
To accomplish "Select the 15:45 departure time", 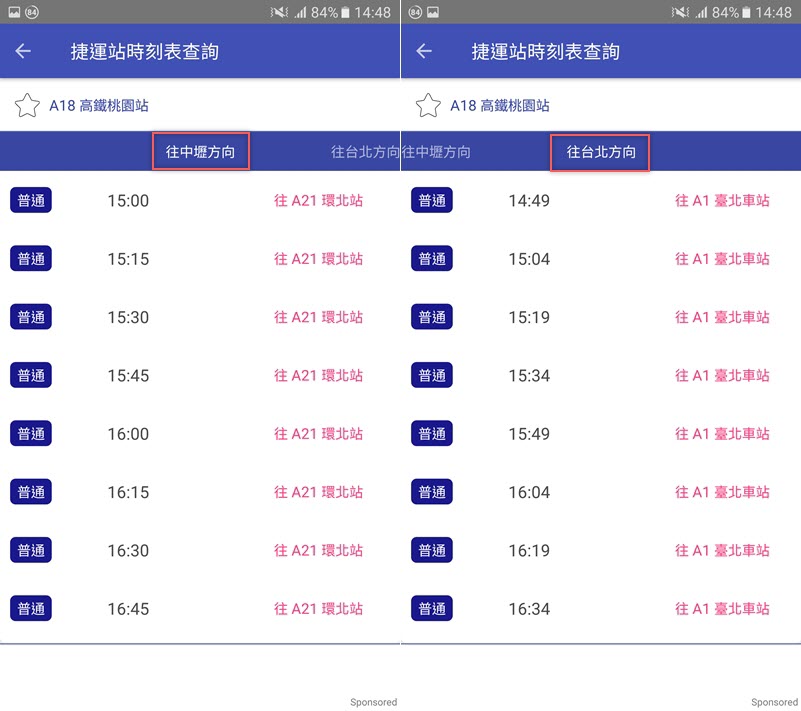I will click(128, 375).
